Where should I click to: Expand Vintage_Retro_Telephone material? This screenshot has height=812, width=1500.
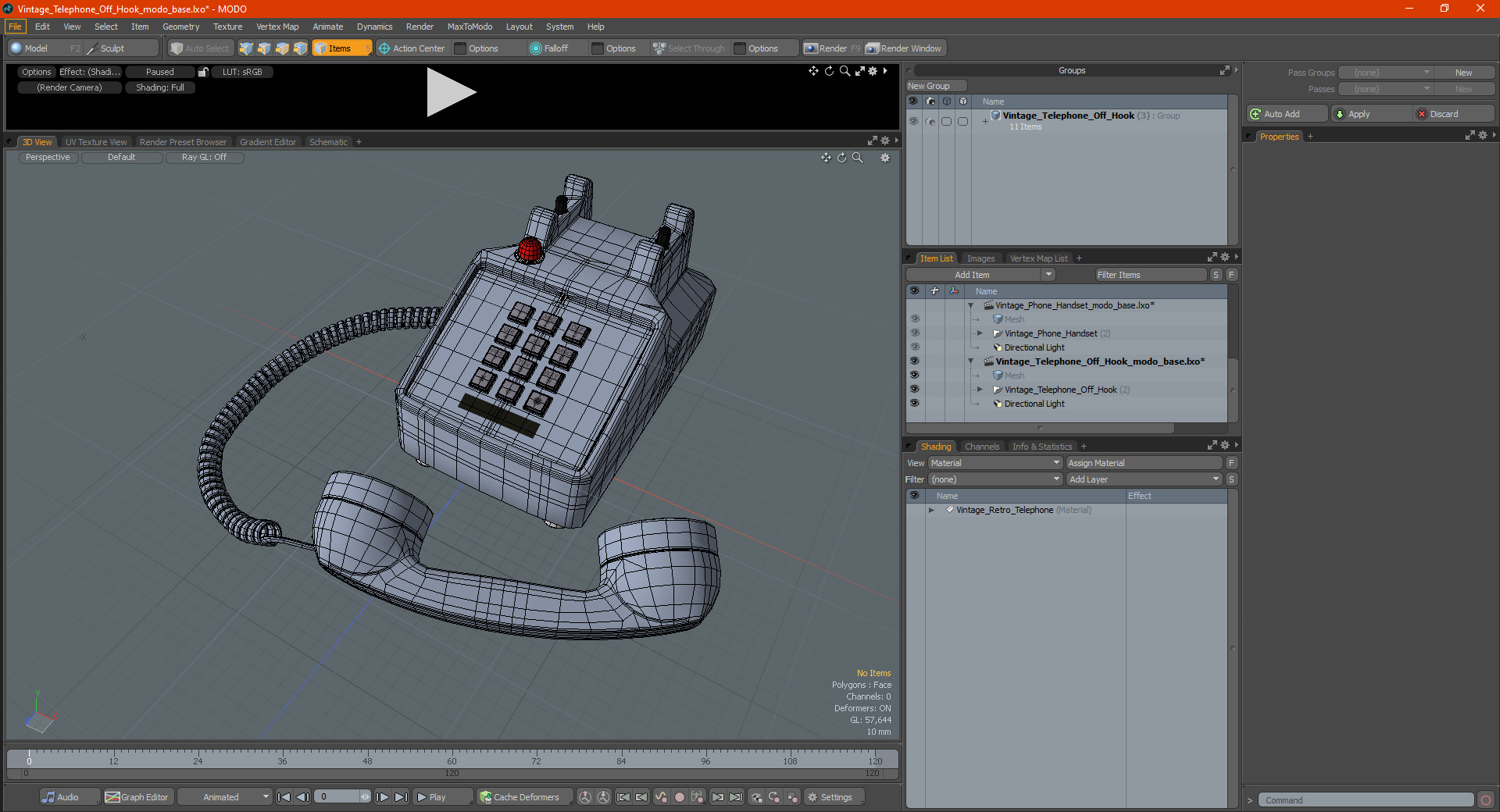(931, 510)
